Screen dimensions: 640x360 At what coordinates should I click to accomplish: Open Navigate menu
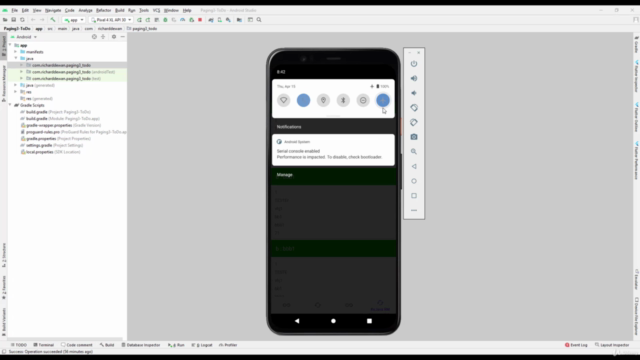[53, 10]
